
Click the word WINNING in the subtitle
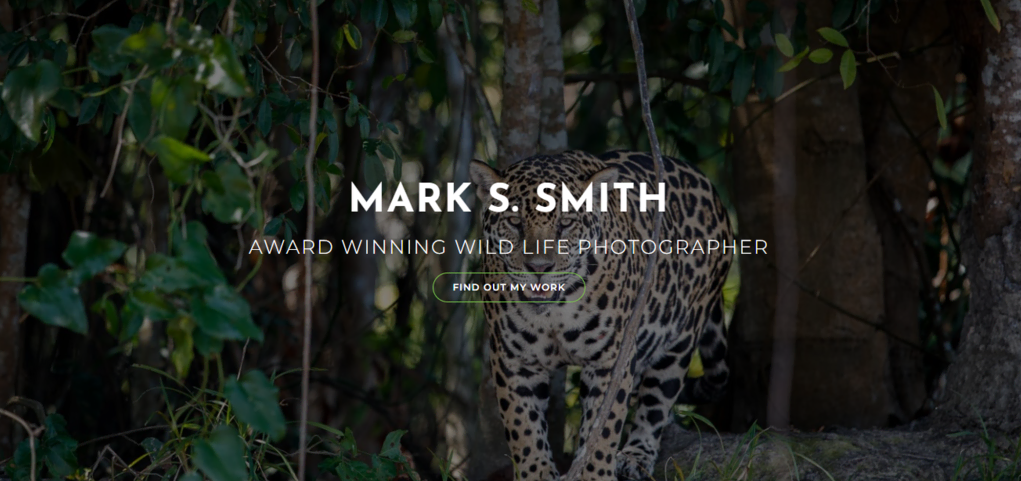395,247
